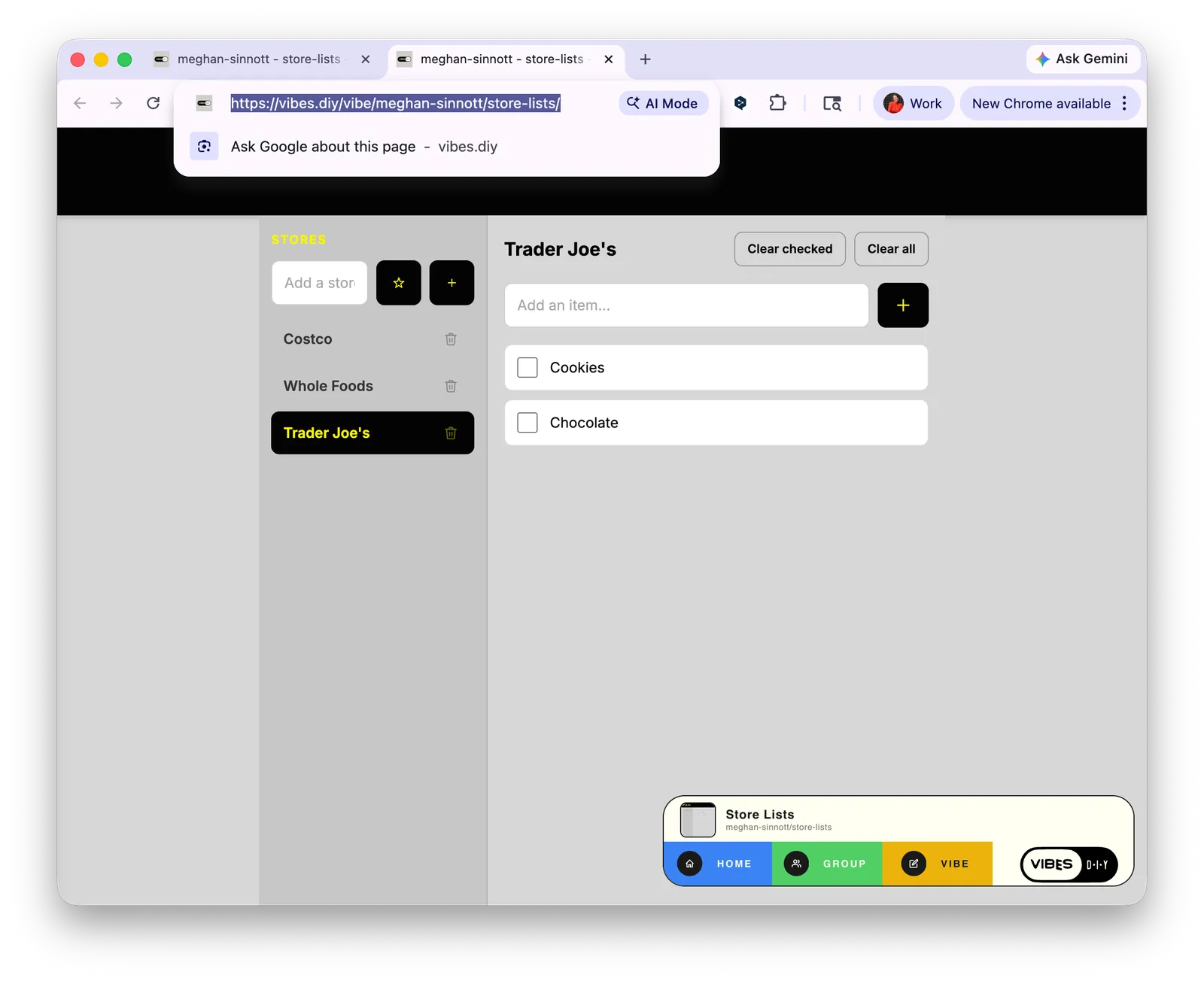Image resolution: width=1204 pixels, height=981 pixels.
Task: Open the Work profile button
Action: [x=913, y=103]
